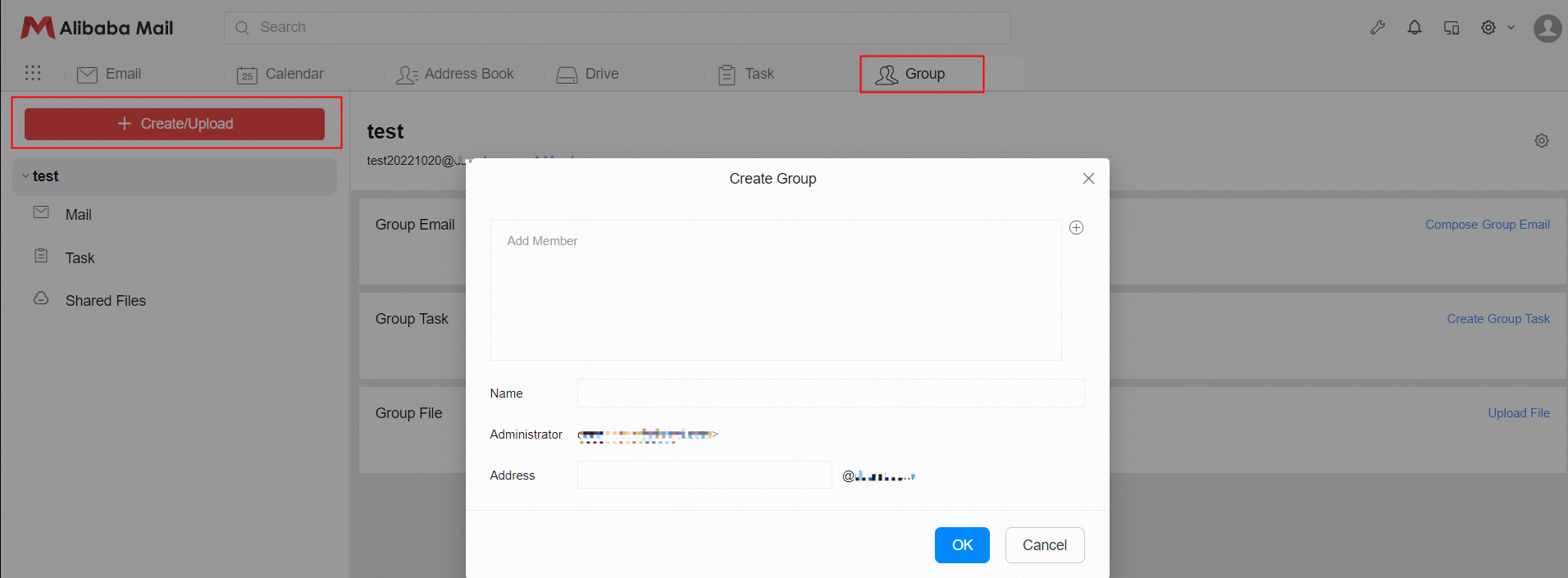Open the apps grid launcher
This screenshot has width=1568, height=578.
pyautogui.click(x=33, y=73)
